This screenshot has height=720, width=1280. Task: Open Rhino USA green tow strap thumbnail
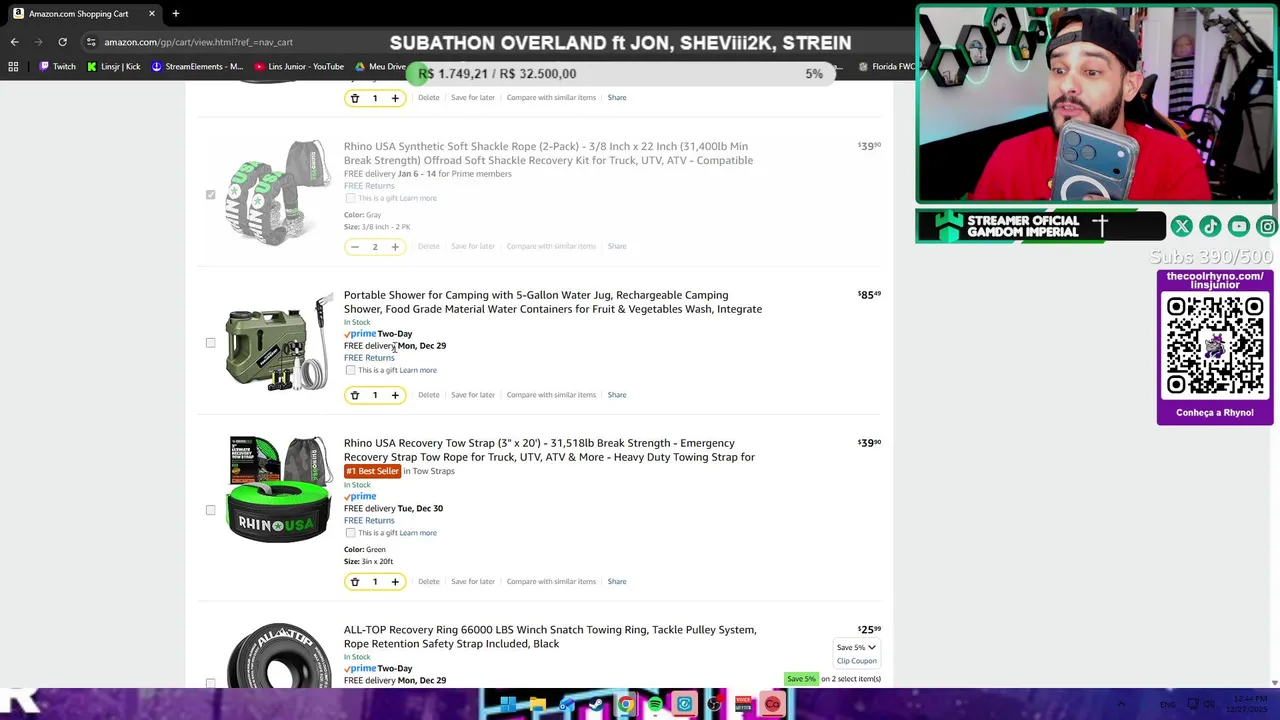click(278, 490)
